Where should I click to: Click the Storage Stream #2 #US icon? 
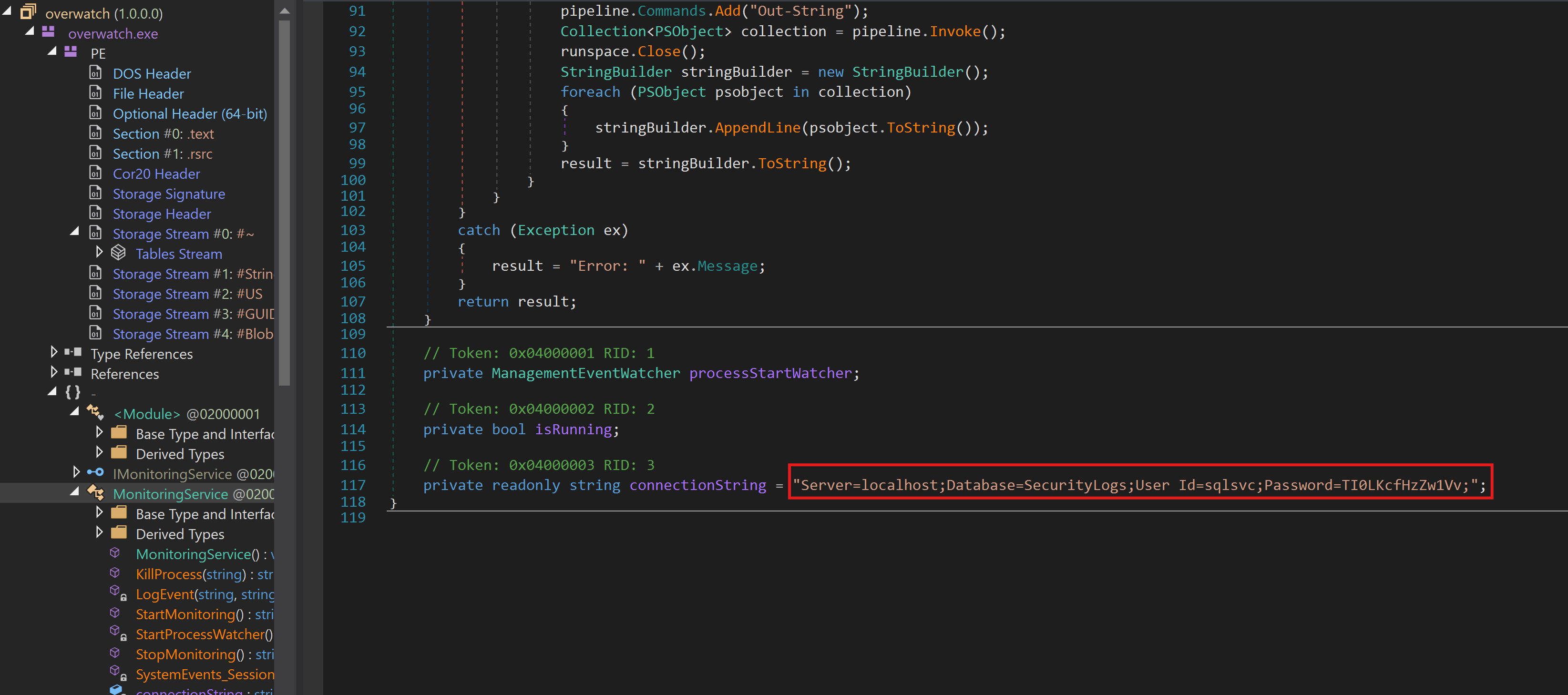(95, 293)
